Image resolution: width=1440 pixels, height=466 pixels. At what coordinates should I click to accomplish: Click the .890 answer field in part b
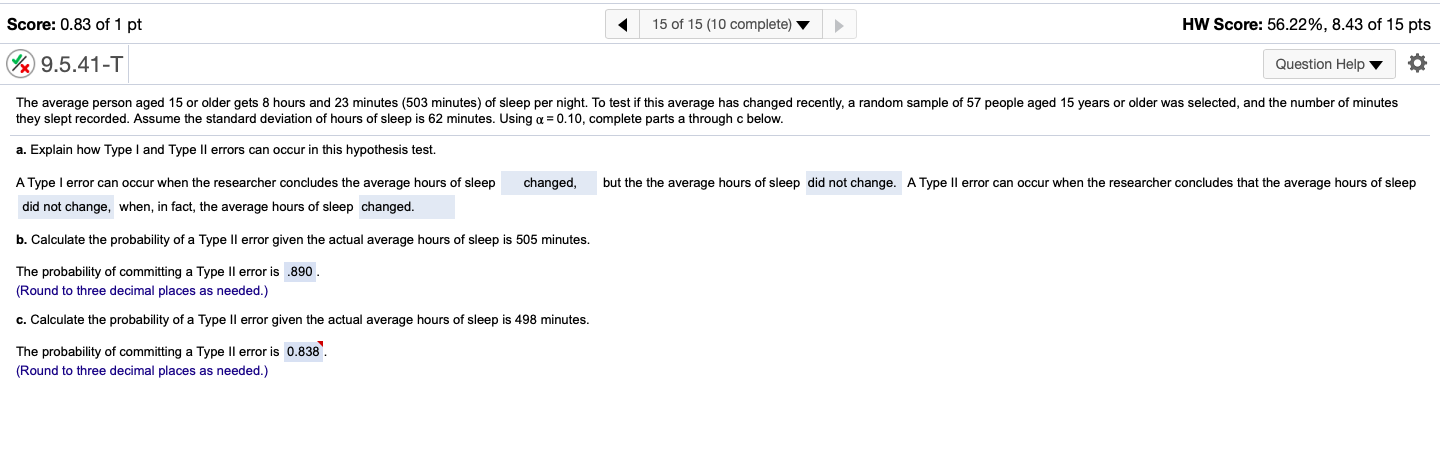pos(300,272)
